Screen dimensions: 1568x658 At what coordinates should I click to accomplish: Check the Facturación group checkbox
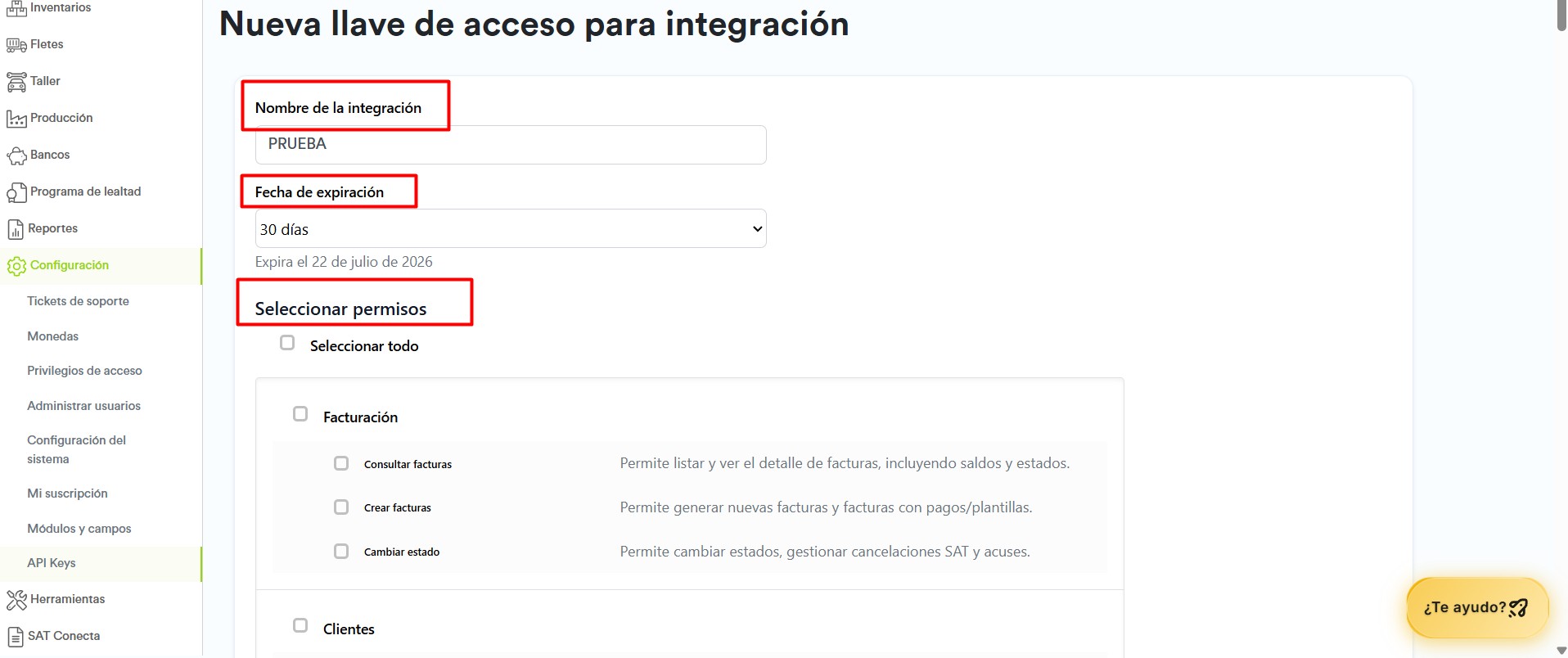[x=300, y=414]
